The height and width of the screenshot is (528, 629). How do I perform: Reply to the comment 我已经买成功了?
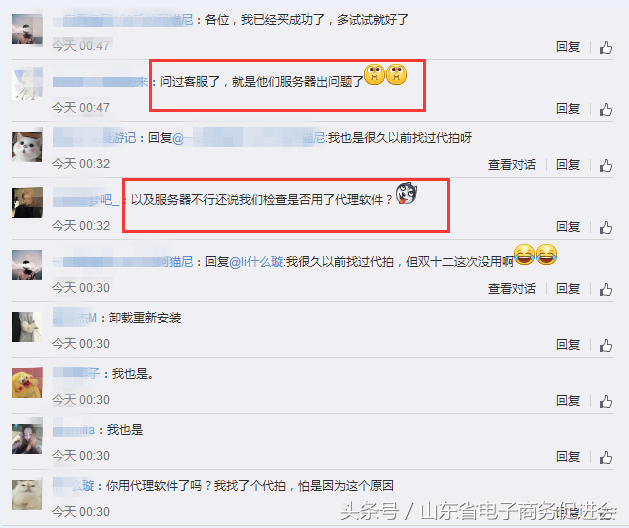click(x=568, y=47)
